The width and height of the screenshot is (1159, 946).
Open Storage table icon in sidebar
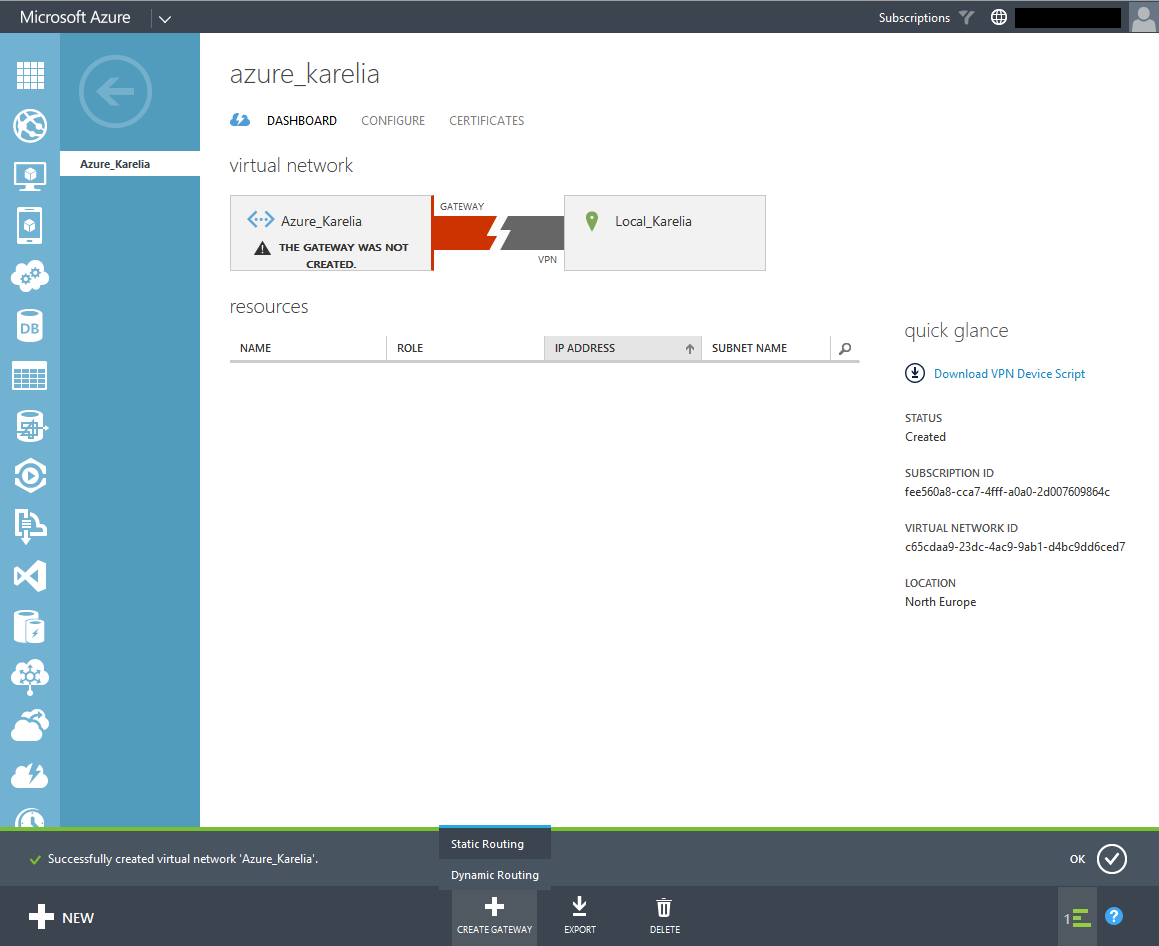click(30, 375)
